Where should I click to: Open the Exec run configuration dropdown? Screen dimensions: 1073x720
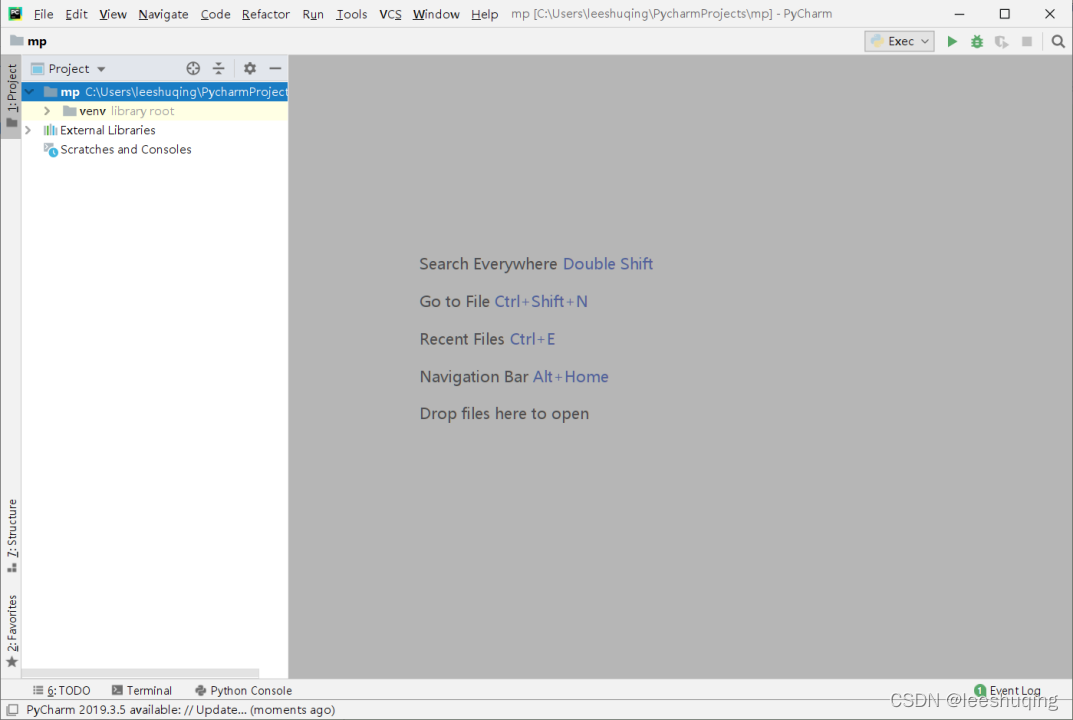[899, 41]
